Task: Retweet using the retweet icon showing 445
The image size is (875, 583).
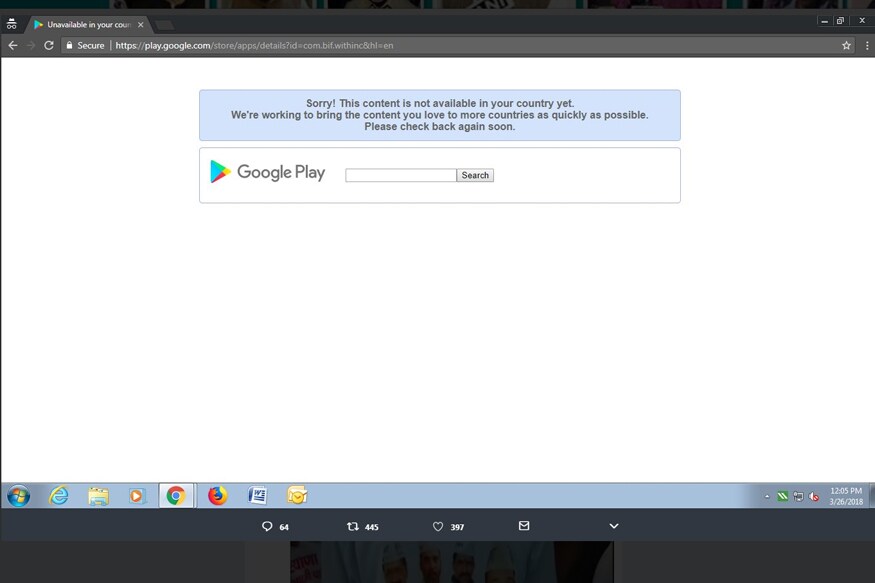Action: (353, 526)
